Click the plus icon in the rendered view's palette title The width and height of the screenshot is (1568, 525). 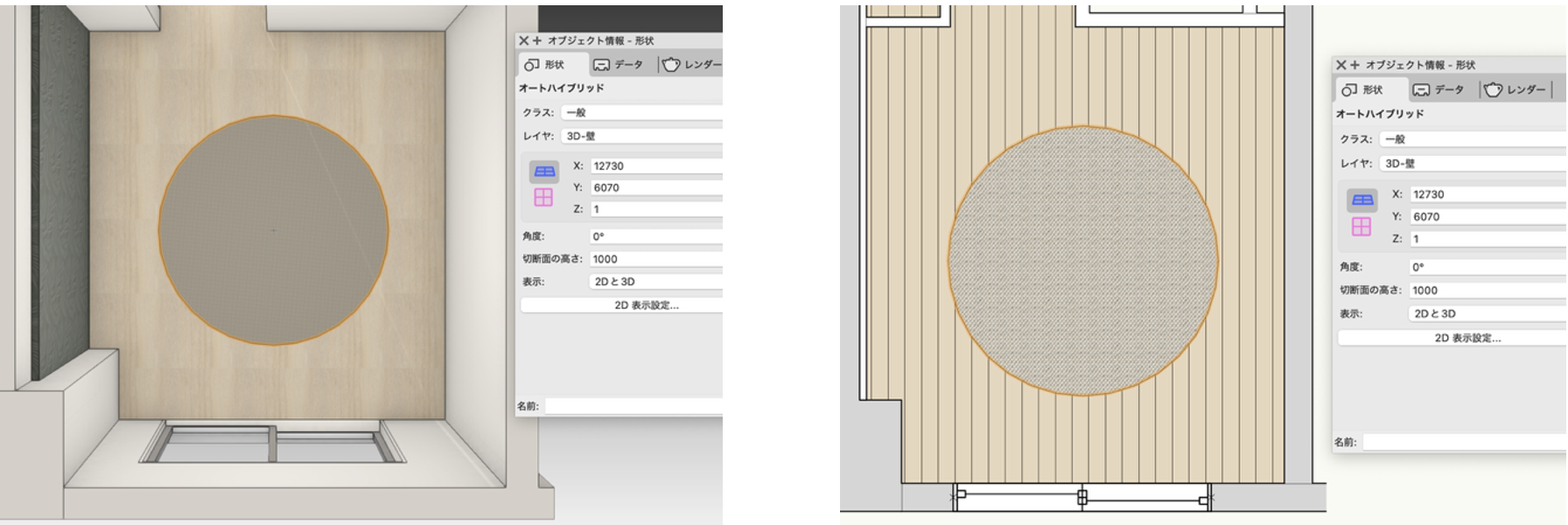pyautogui.click(x=537, y=40)
